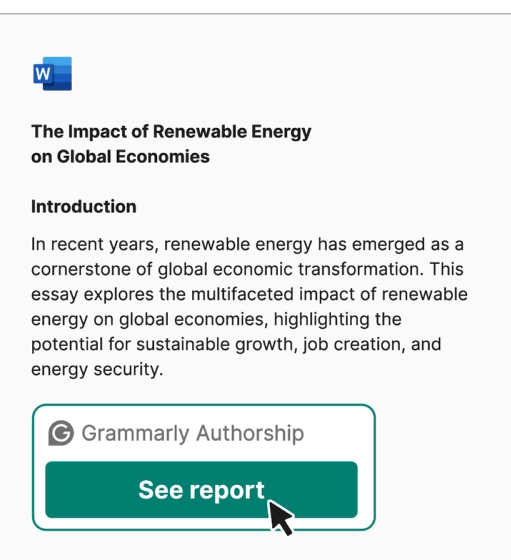This screenshot has height=560, width=511.
Task: Click the closing words "energy security."
Action: point(97,370)
